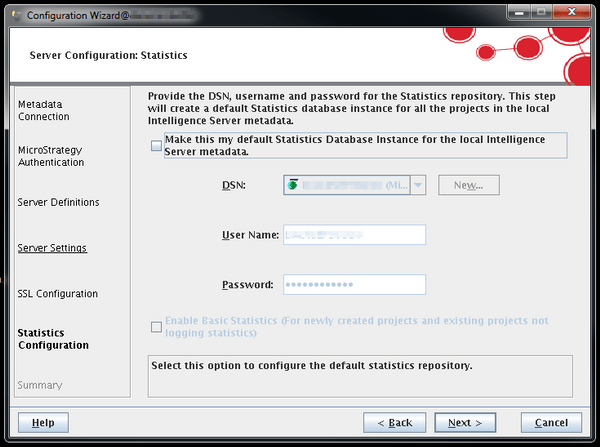
Task: Click the User Name: label
Action: 251,235
